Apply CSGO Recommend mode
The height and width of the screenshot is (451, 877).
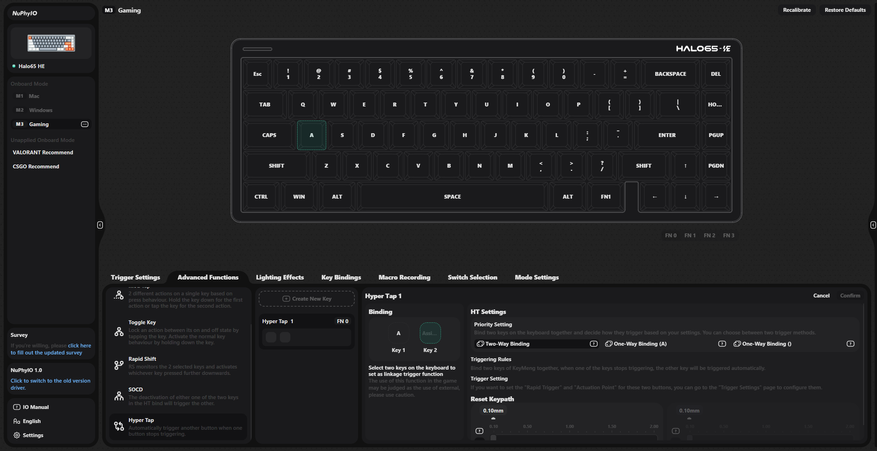point(36,166)
